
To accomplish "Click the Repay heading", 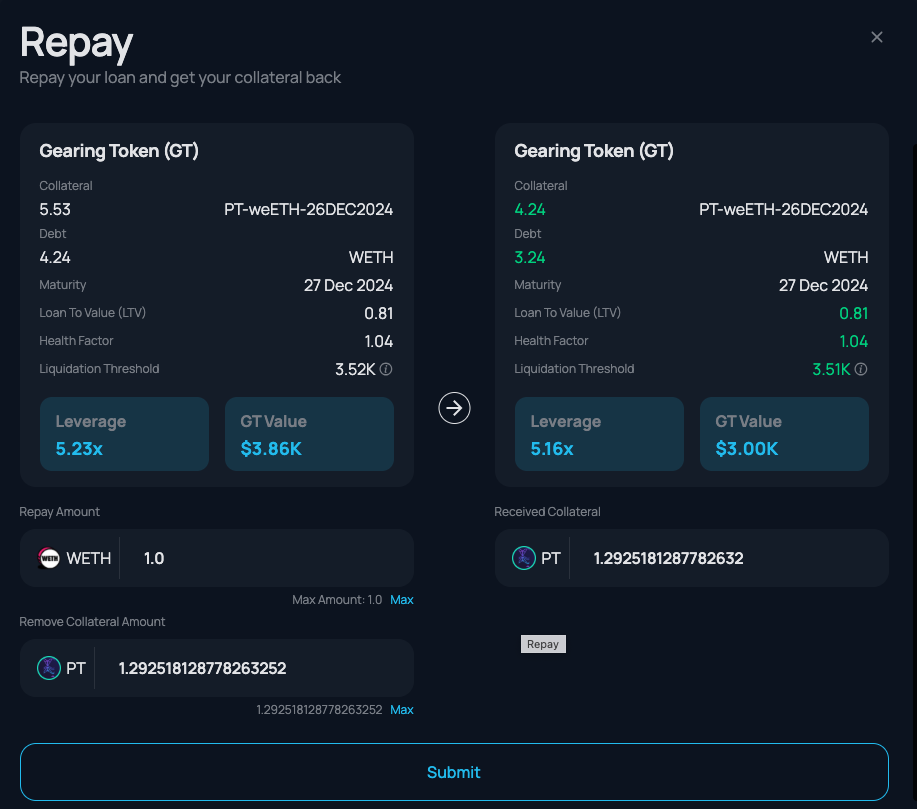I will [77, 43].
